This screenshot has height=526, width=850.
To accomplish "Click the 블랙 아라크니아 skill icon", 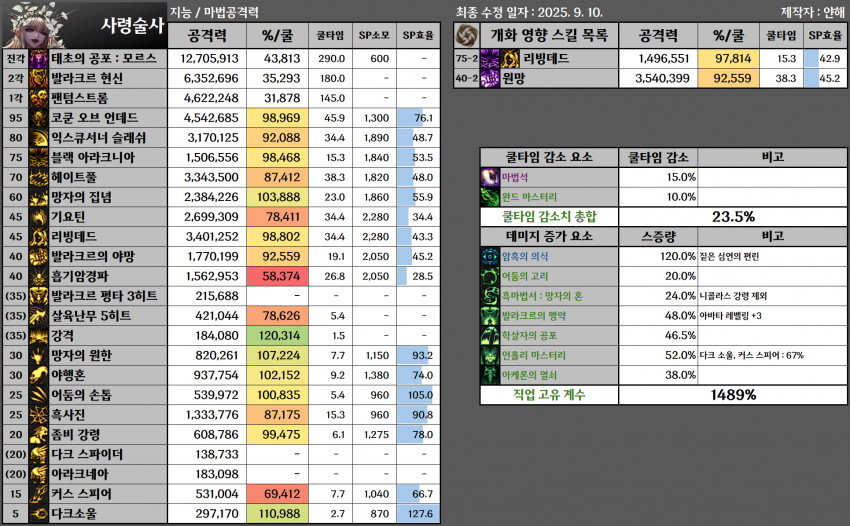I will coord(39,158).
